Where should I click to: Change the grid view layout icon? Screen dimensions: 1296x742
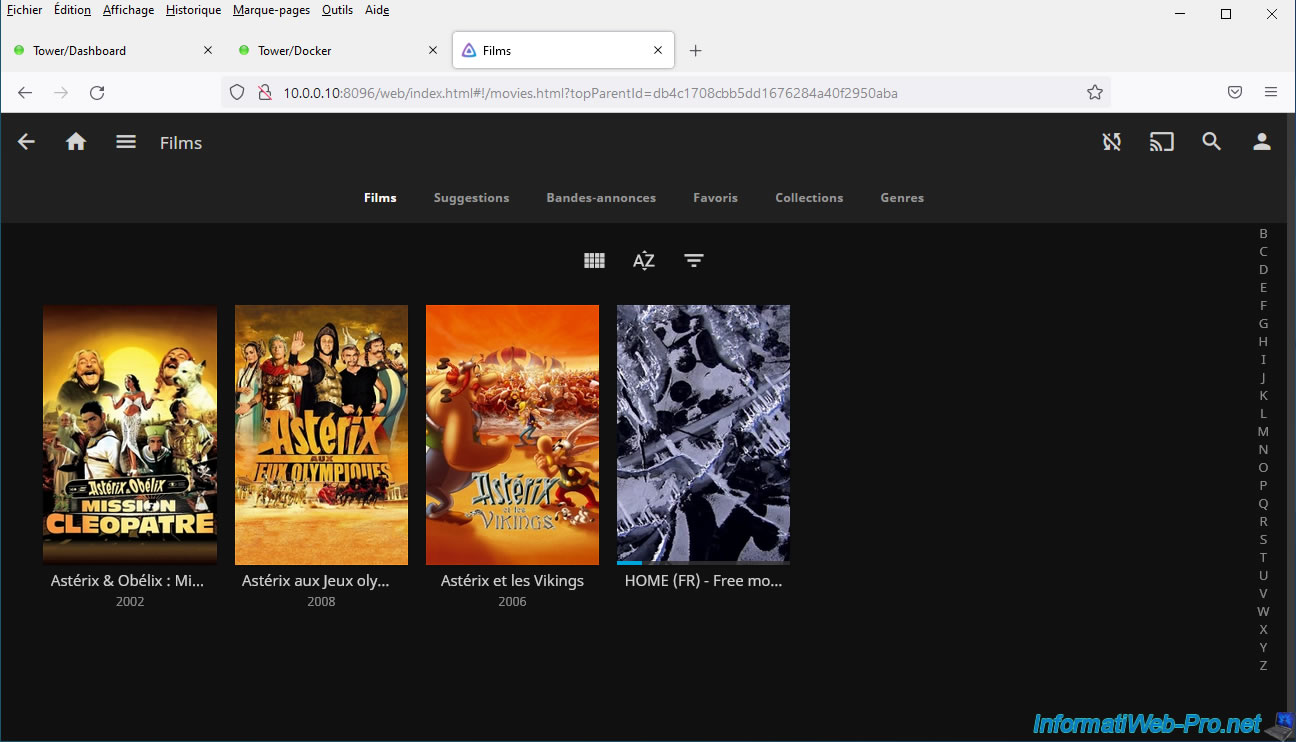594,261
